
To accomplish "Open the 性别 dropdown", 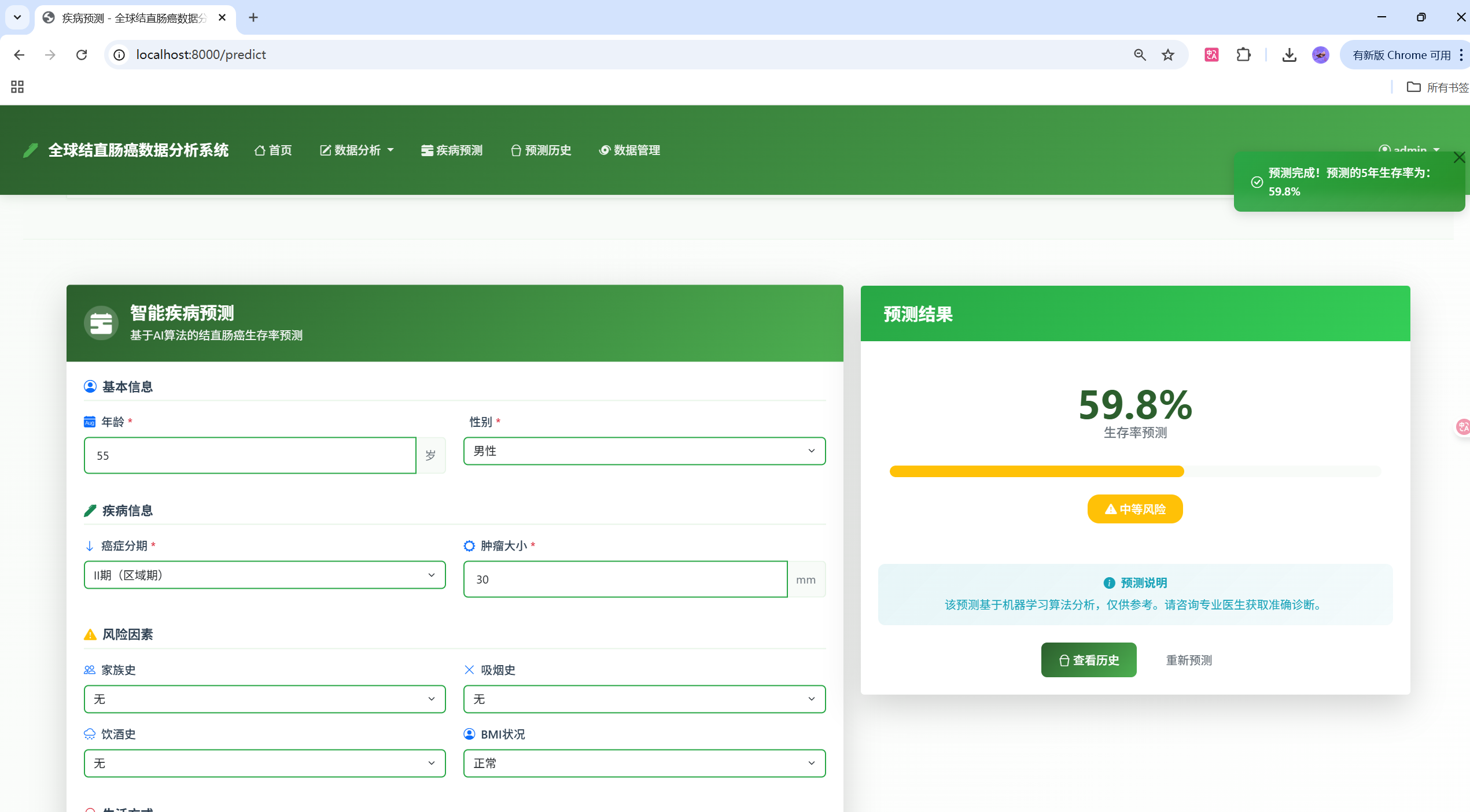I will (644, 451).
